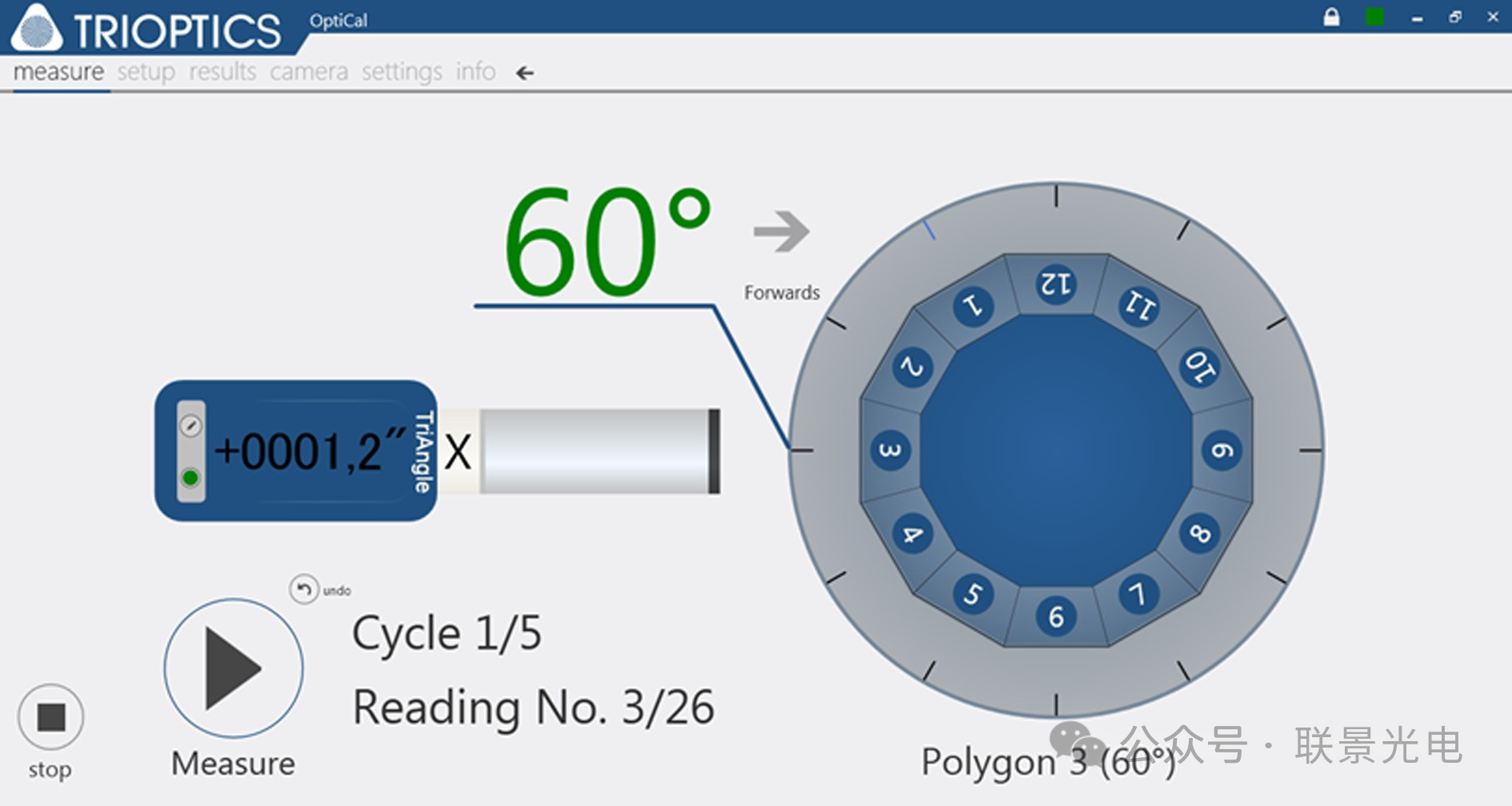This screenshot has height=806, width=1512.
Task: Click the TRIOPTICS logo
Action: [x=148, y=29]
